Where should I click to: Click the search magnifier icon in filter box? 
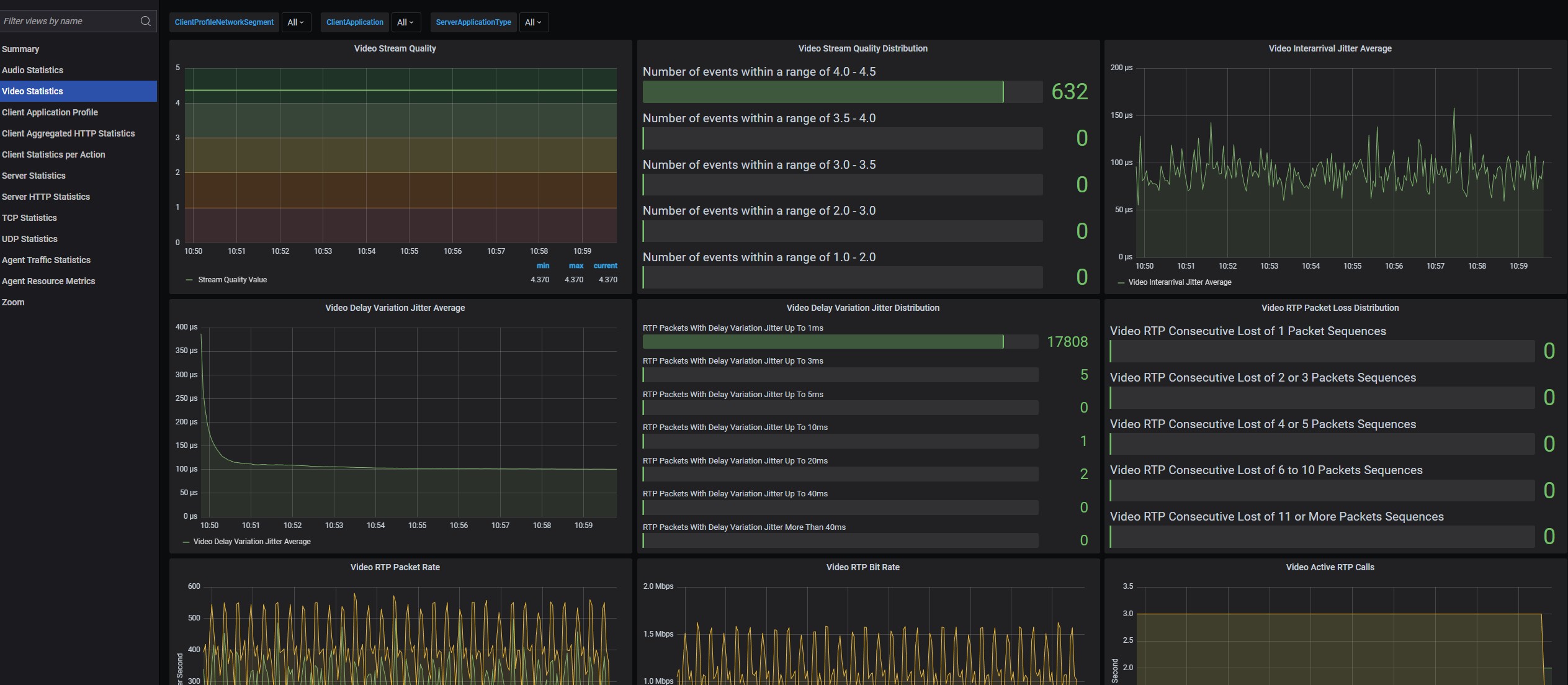pyautogui.click(x=145, y=21)
